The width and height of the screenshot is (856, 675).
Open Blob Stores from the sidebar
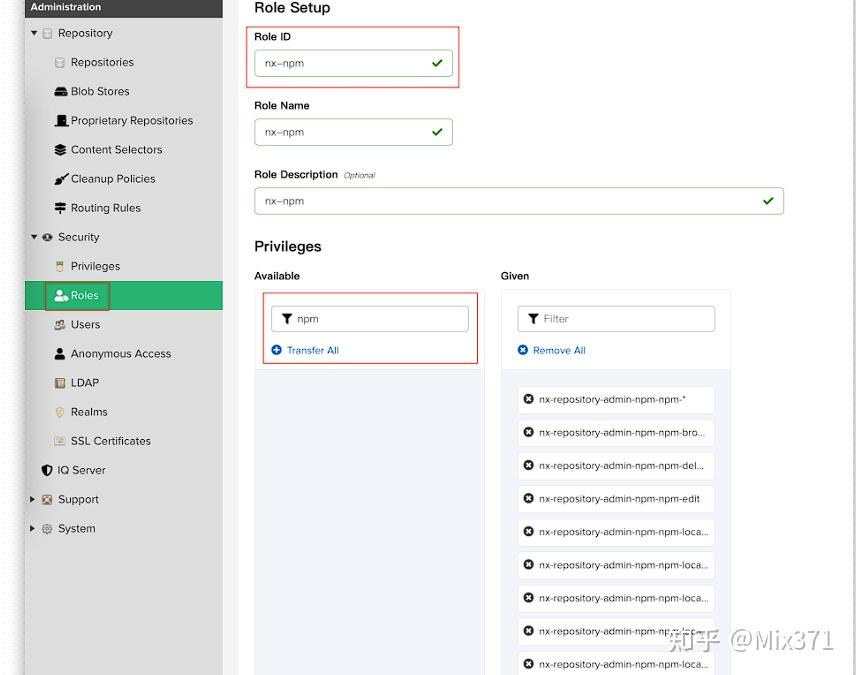[99, 91]
